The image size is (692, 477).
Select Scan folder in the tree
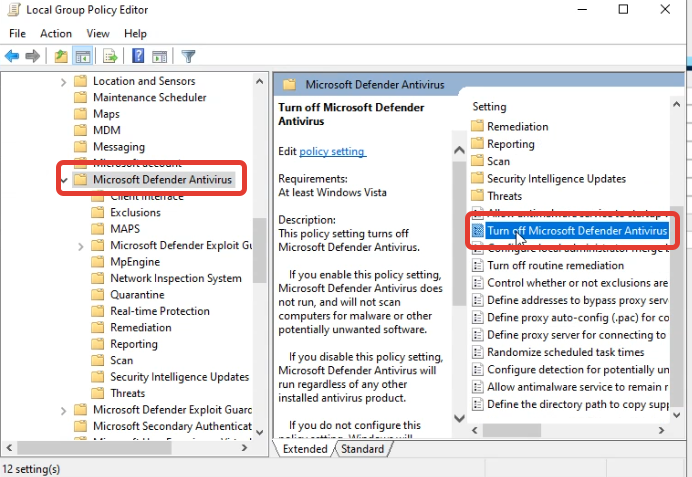click(121, 360)
